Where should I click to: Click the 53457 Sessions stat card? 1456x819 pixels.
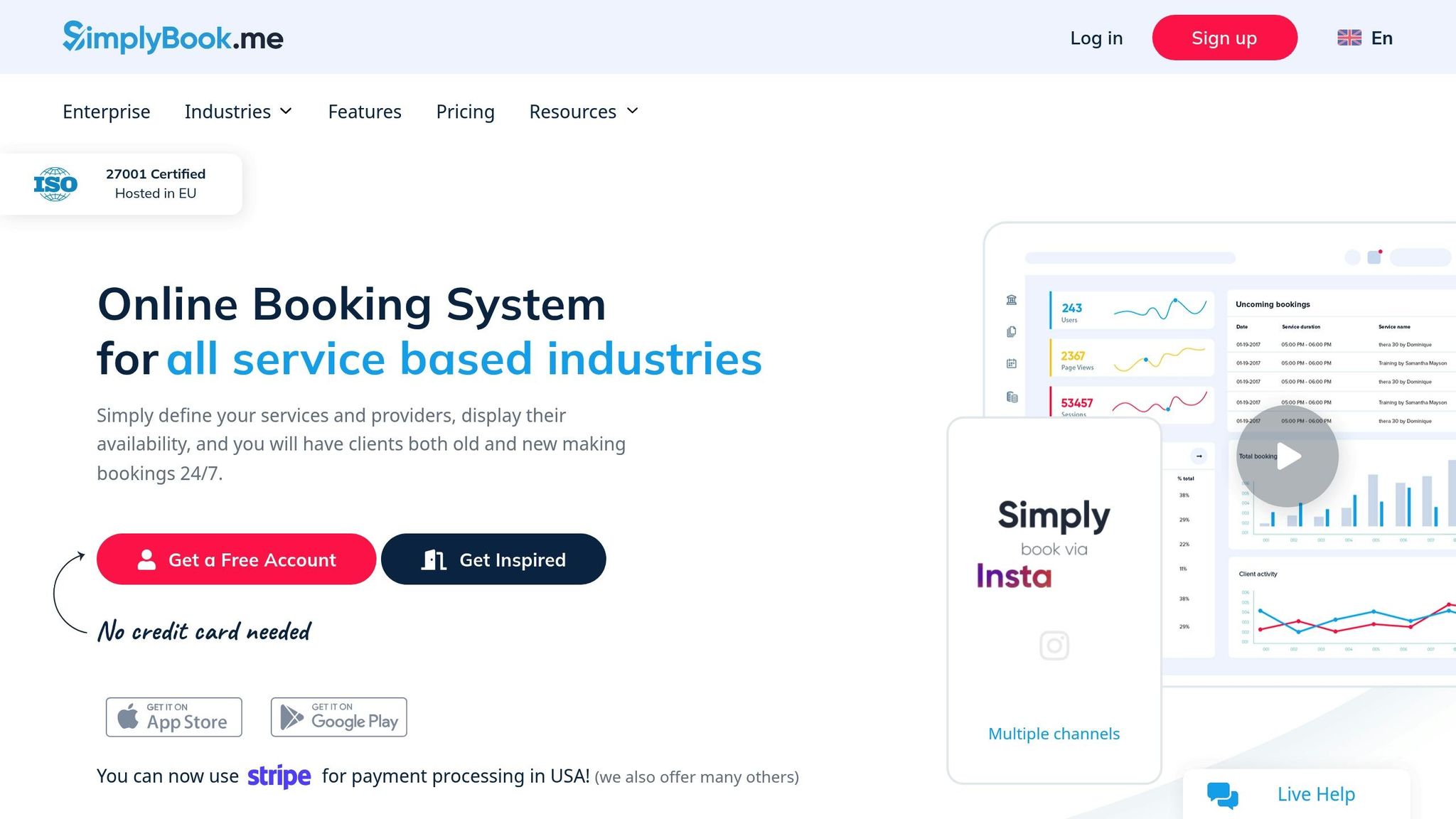click(x=1132, y=403)
